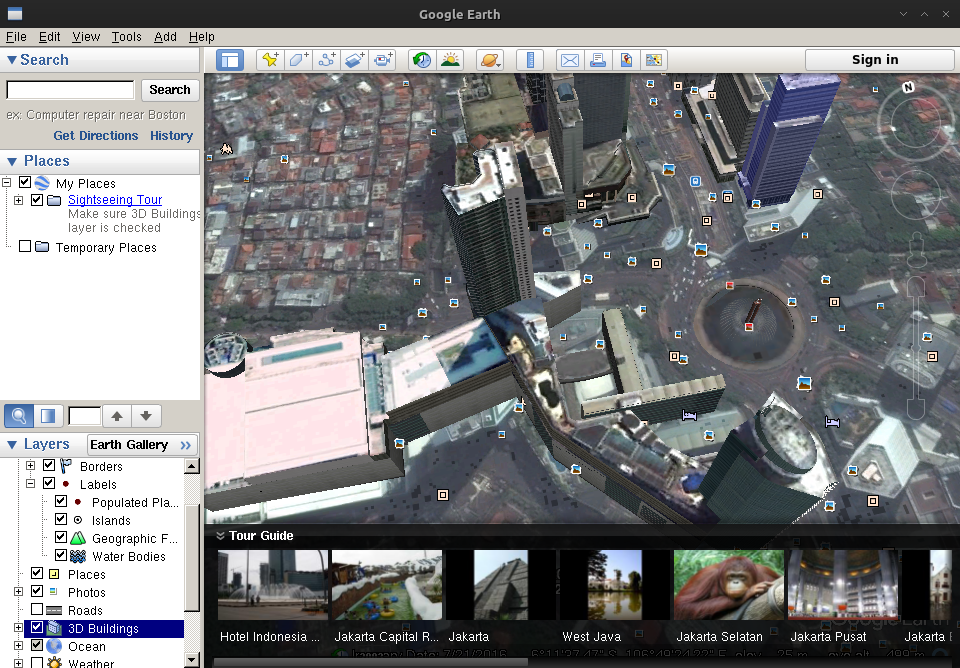Click the print icon in toolbar
The width and height of the screenshot is (960, 668).
[x=598, y=60]
